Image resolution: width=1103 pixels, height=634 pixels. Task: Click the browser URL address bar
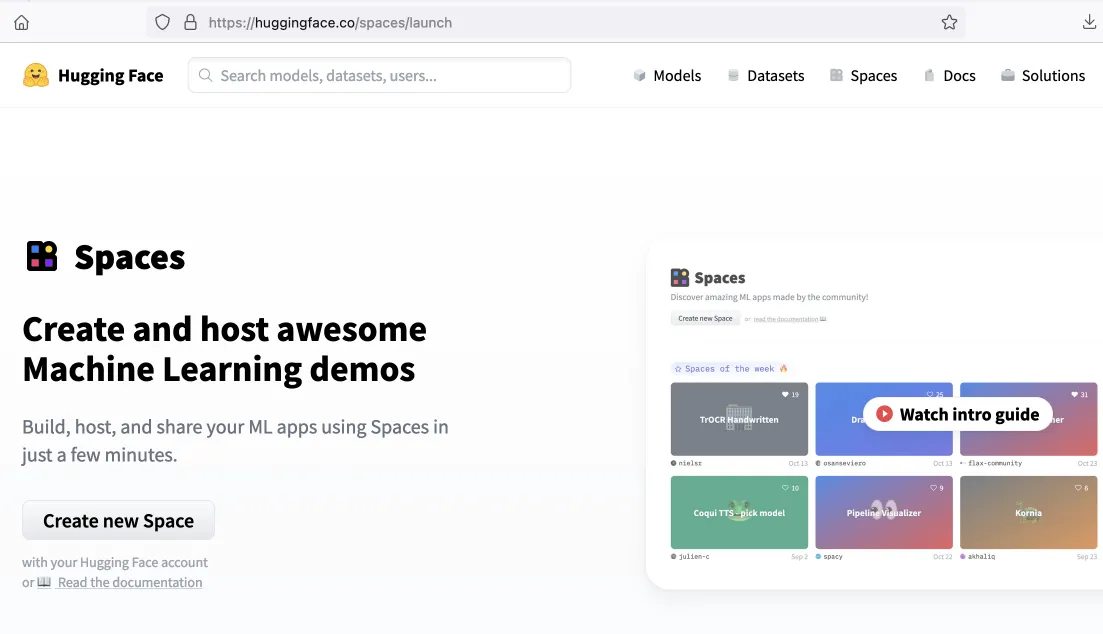[x=560, y=22]
